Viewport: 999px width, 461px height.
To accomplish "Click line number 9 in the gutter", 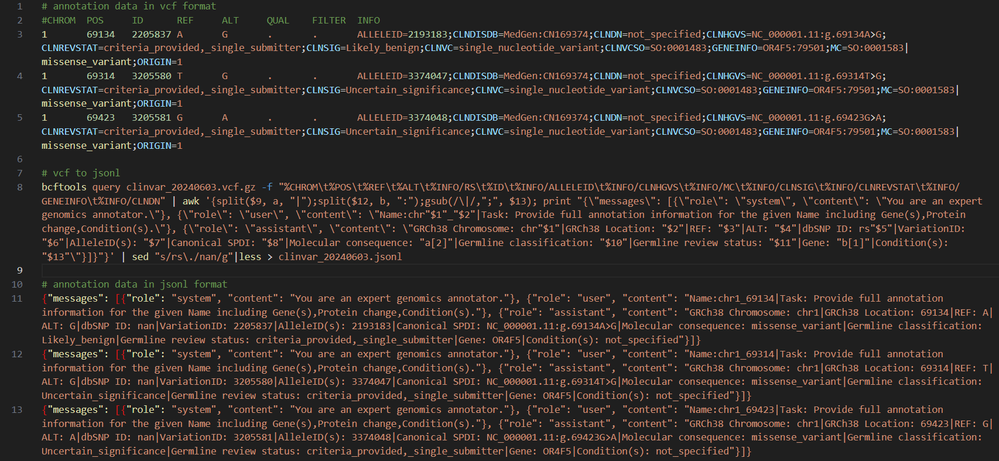I will [x=20, y=270].
